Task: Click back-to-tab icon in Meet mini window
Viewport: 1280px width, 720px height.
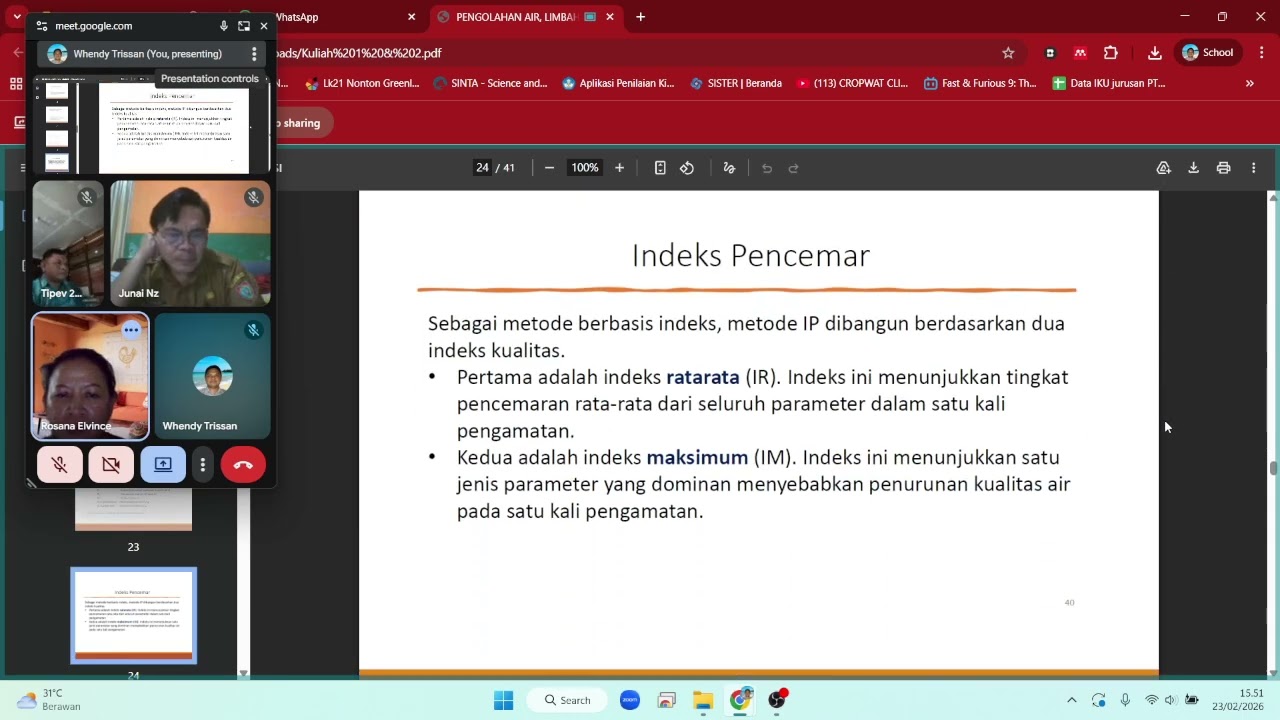Action: click(244, 26)
